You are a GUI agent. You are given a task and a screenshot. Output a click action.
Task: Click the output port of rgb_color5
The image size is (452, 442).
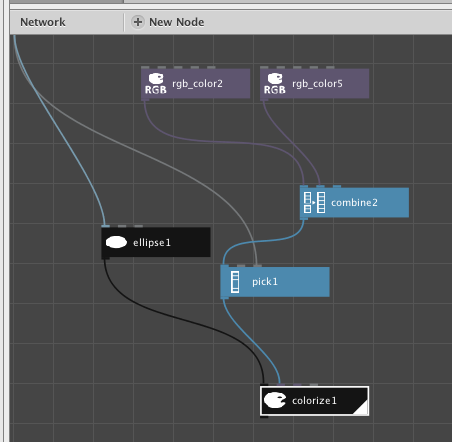(264, 100)
